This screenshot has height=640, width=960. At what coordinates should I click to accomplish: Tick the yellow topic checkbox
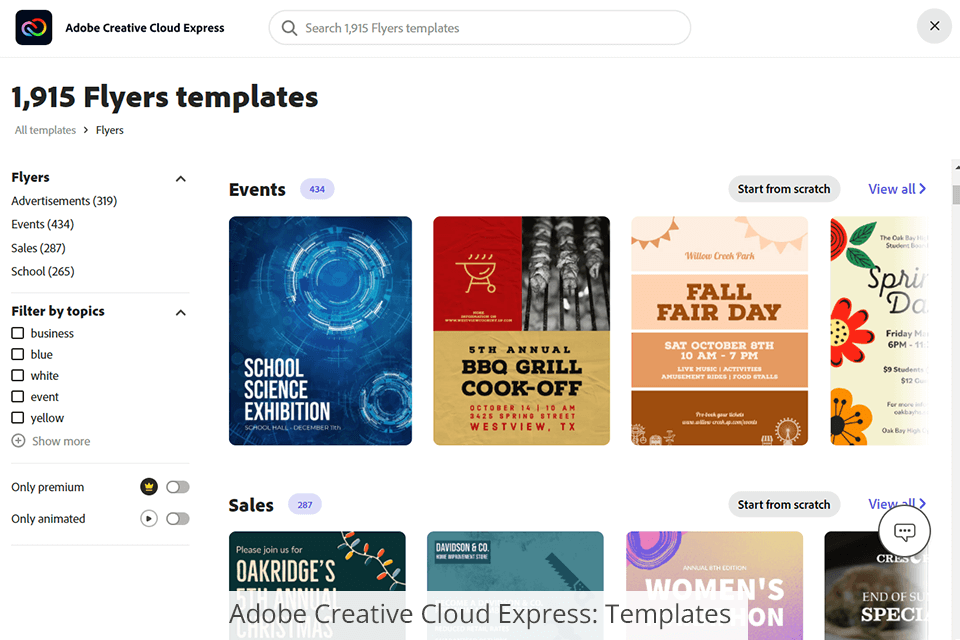[x=18, y=418]
